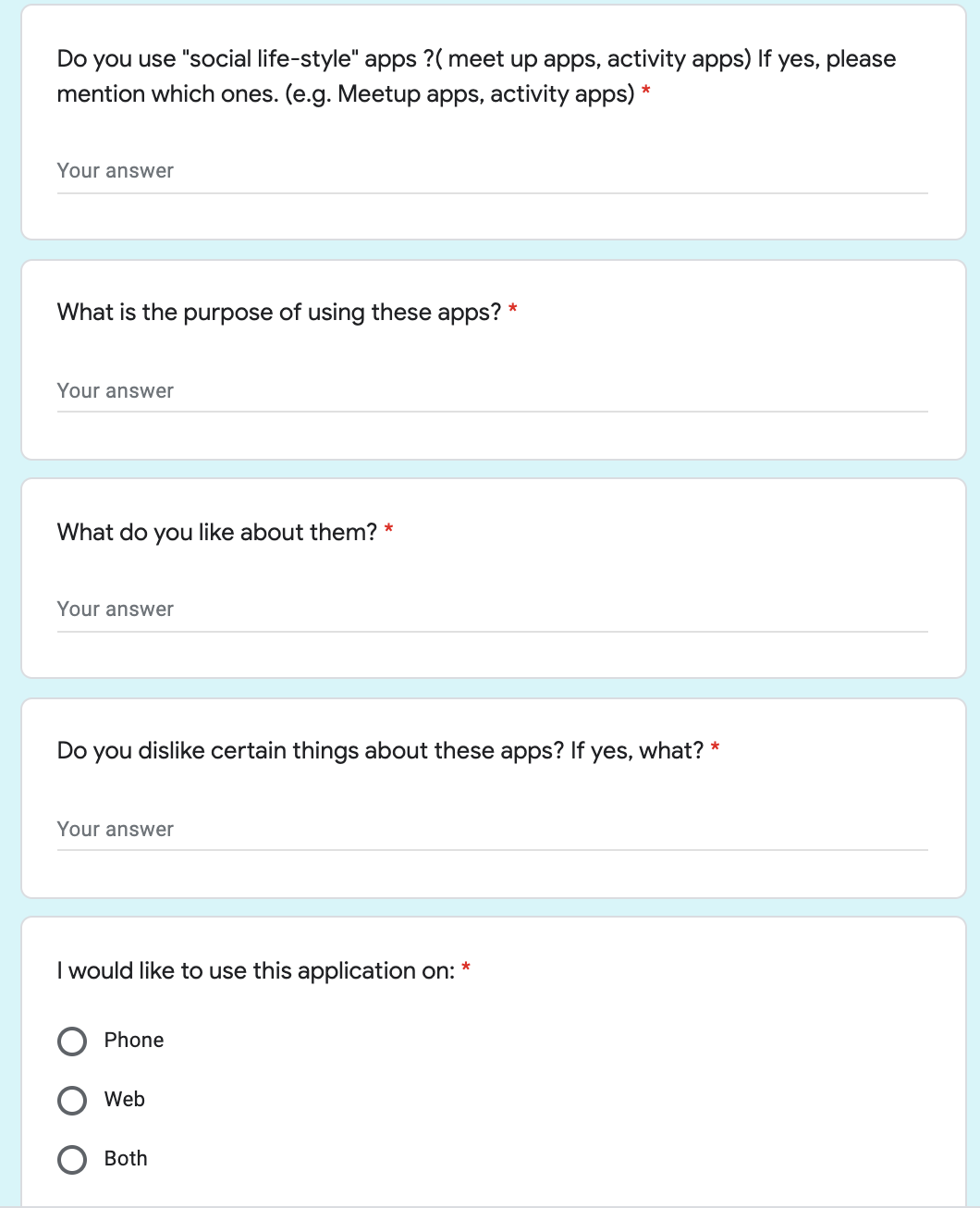This screenshot has width=980, height=1208.
Task: Click the answer field for social life-style apps
Action: pos(492,171)
